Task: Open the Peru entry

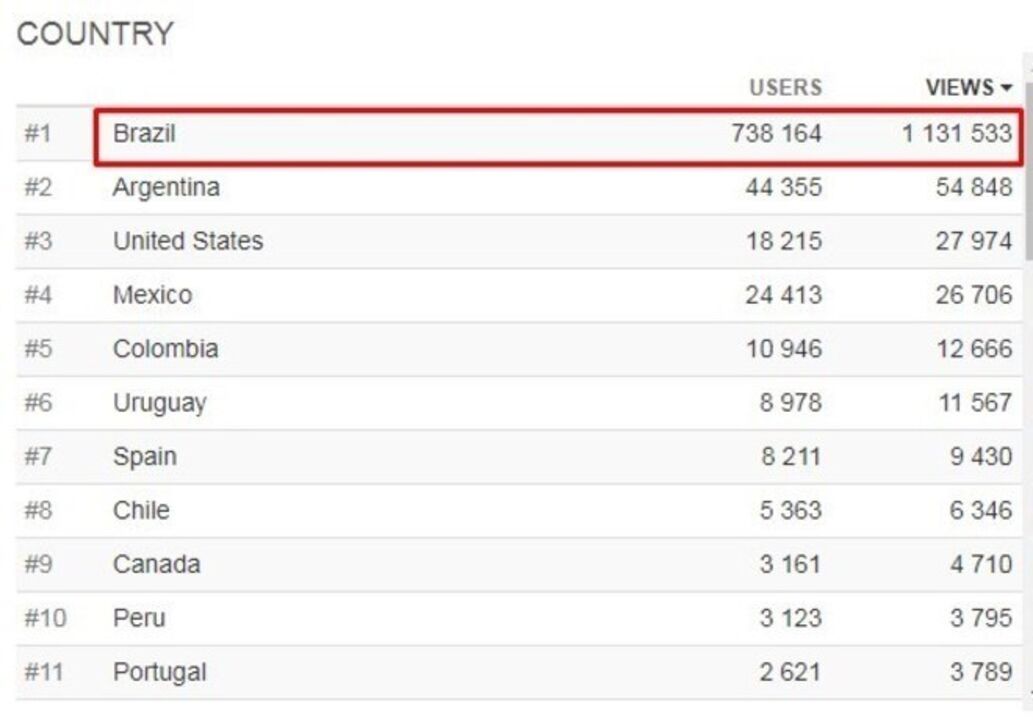Action: 138,619
